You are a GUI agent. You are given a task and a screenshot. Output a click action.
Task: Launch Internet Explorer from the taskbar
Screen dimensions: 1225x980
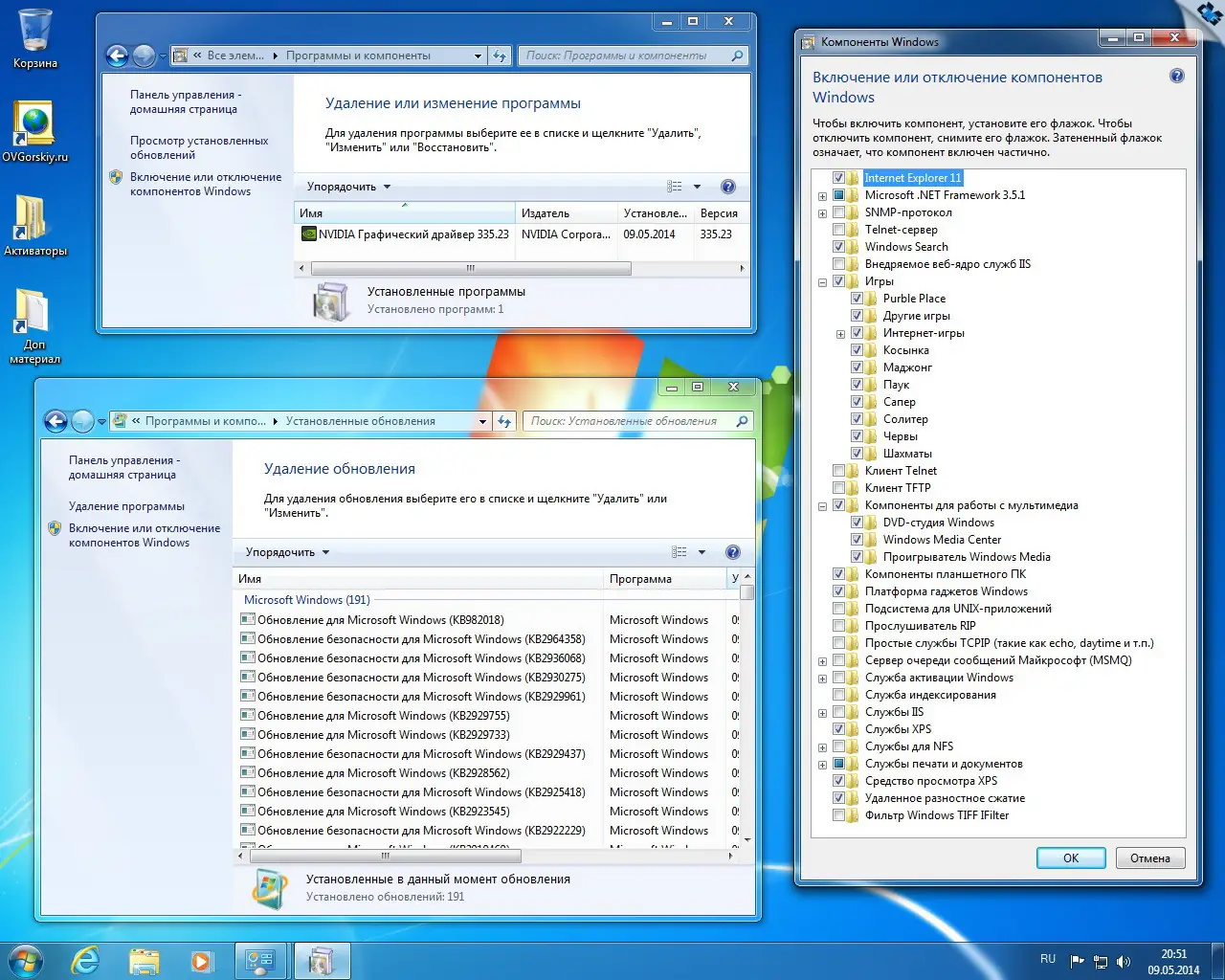pos(86,960)
